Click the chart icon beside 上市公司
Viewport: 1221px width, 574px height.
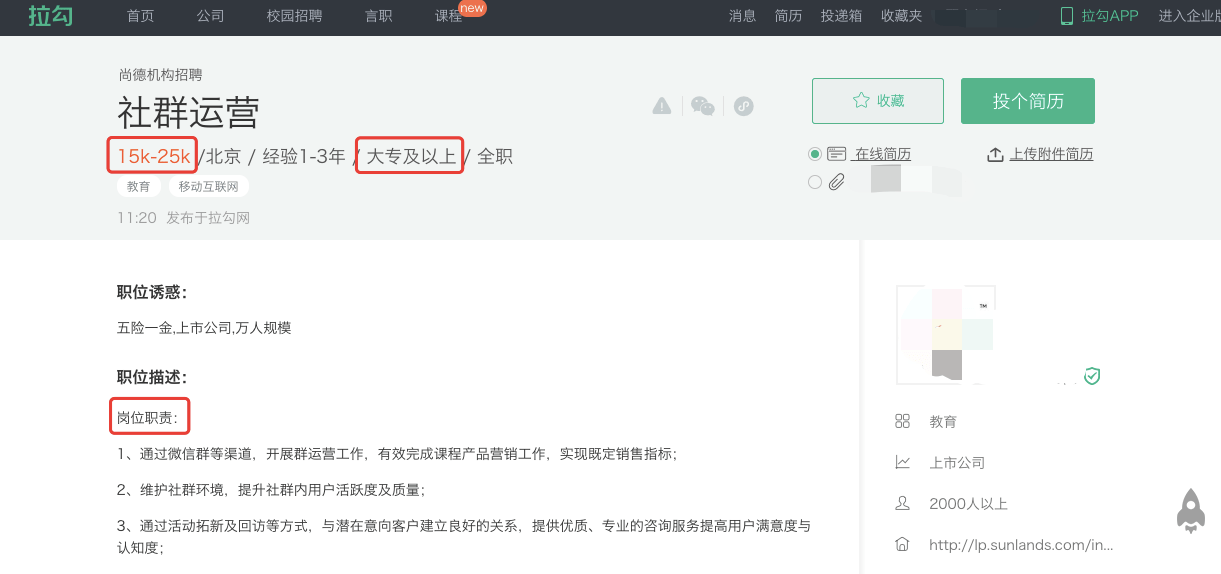tap(902, 462)
